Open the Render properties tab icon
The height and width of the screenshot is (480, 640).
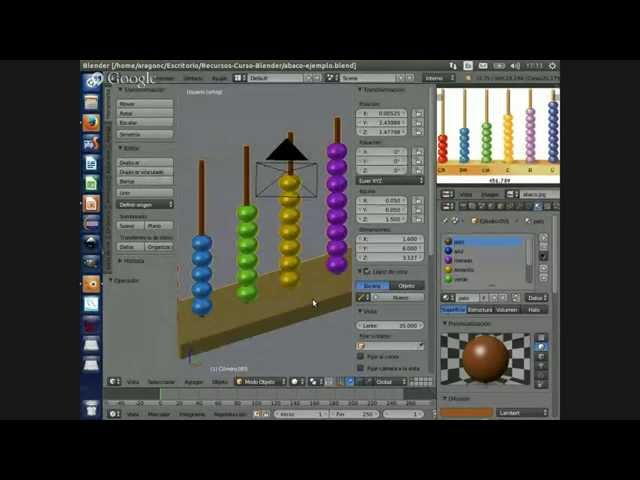tap(463, 206)
